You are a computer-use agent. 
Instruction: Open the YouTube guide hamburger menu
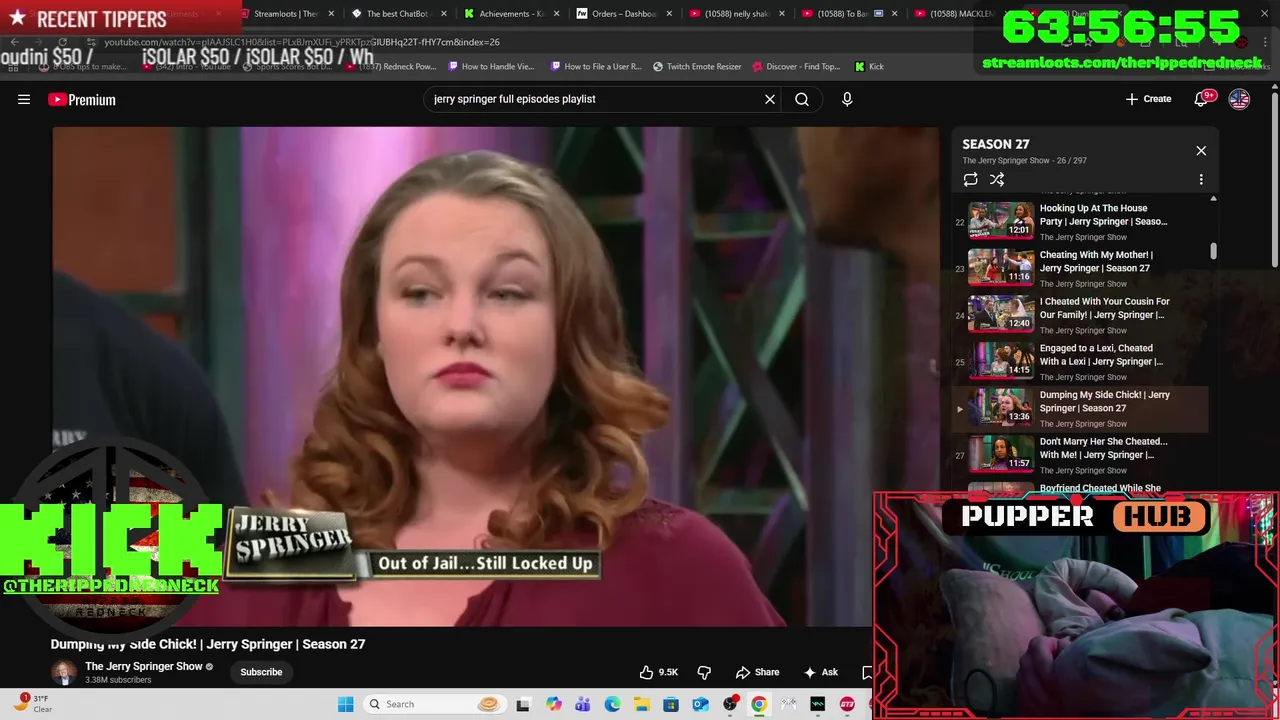[x=24, y=99]
